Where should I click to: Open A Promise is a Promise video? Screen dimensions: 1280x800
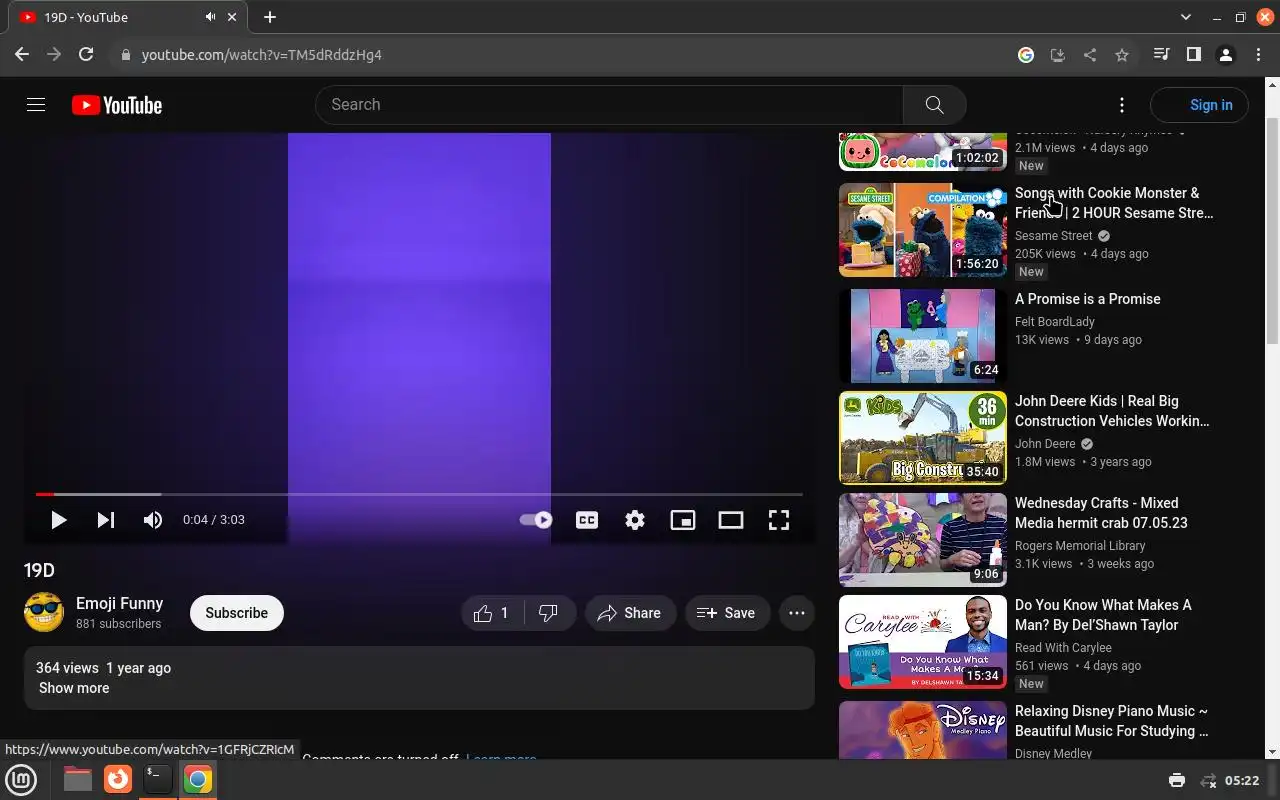pos(1088,299)
